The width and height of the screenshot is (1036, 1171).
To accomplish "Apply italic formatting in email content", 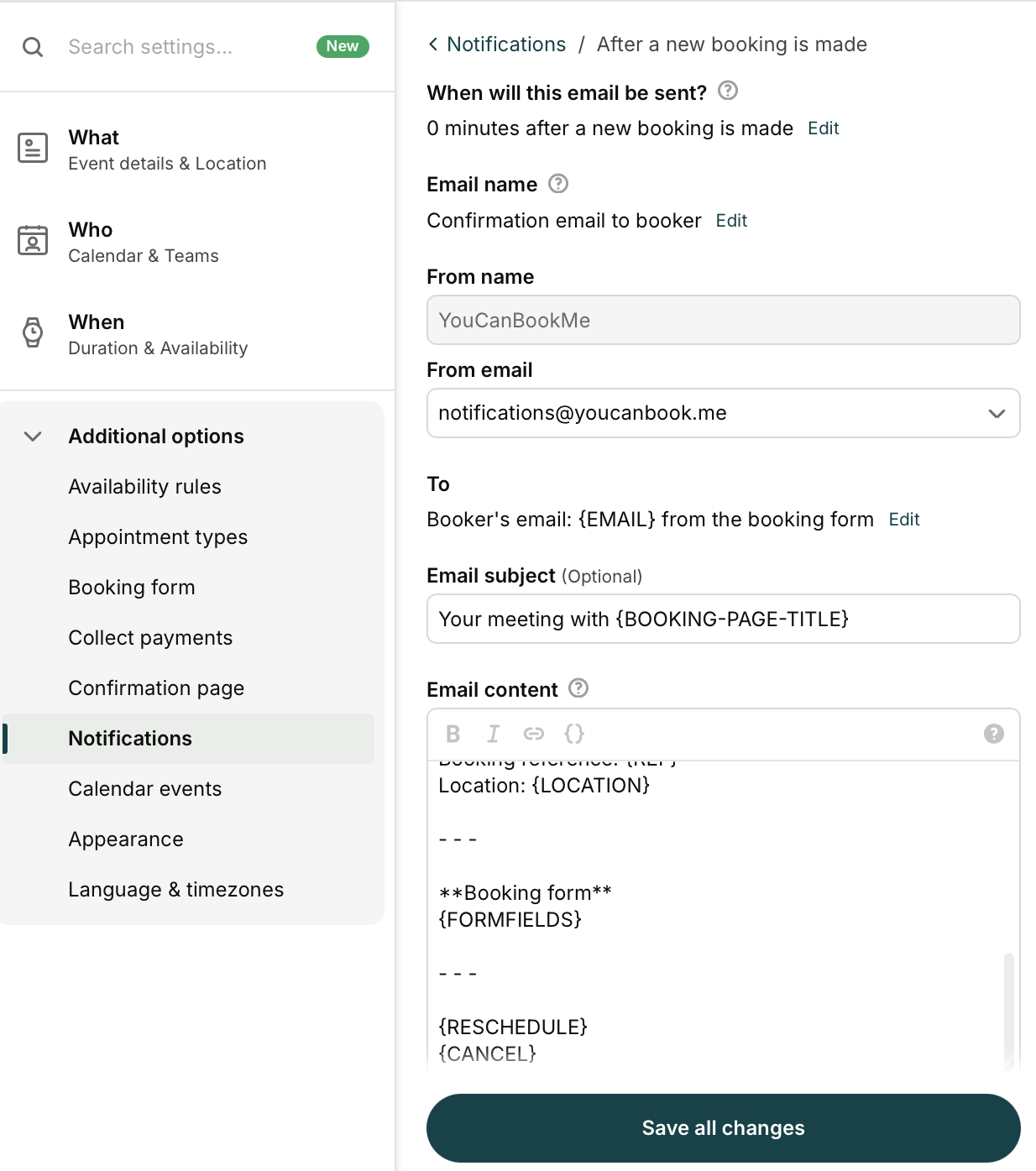I will 493,734.
